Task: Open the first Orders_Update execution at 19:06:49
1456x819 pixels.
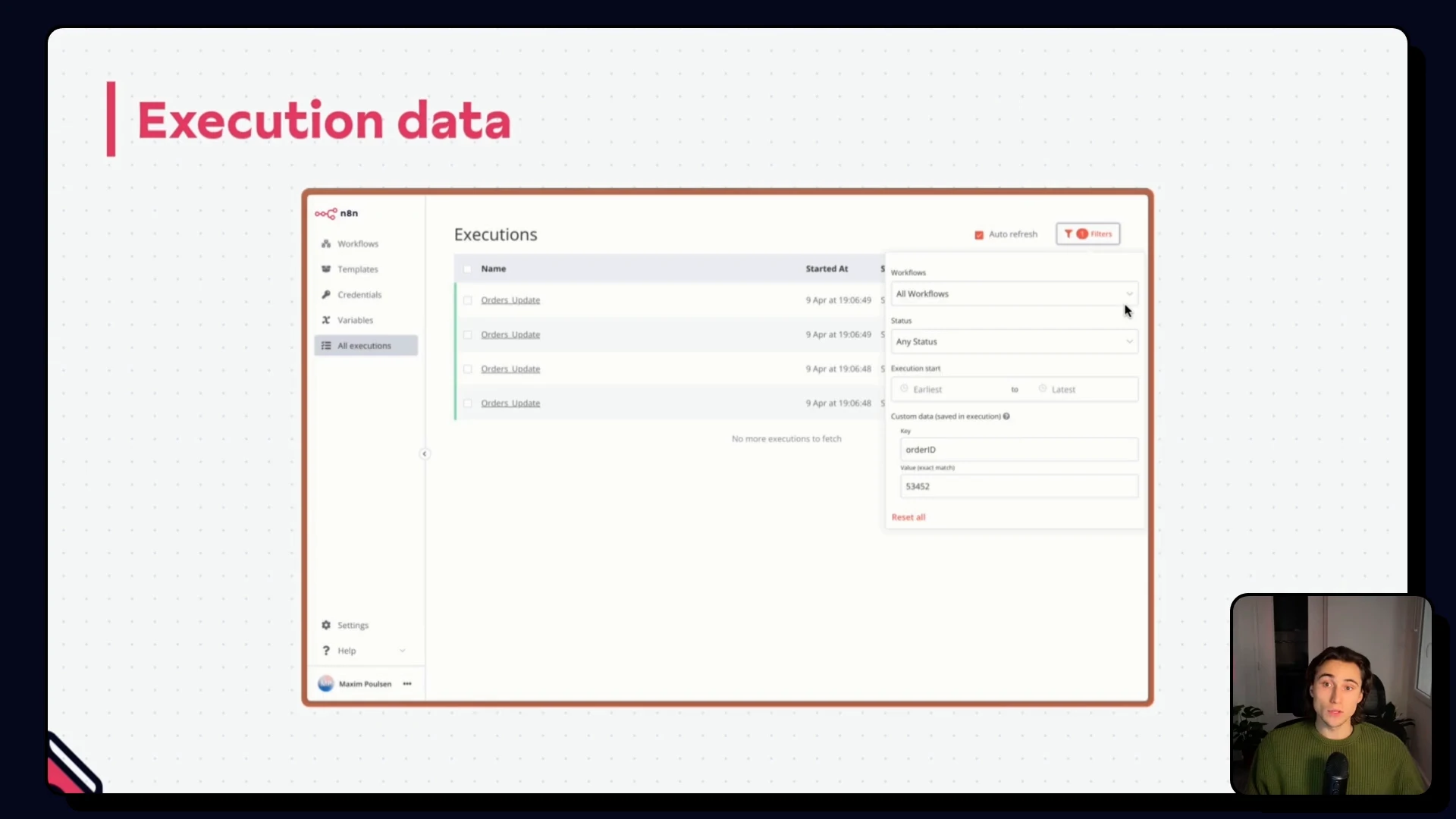Action: (510, 300)
